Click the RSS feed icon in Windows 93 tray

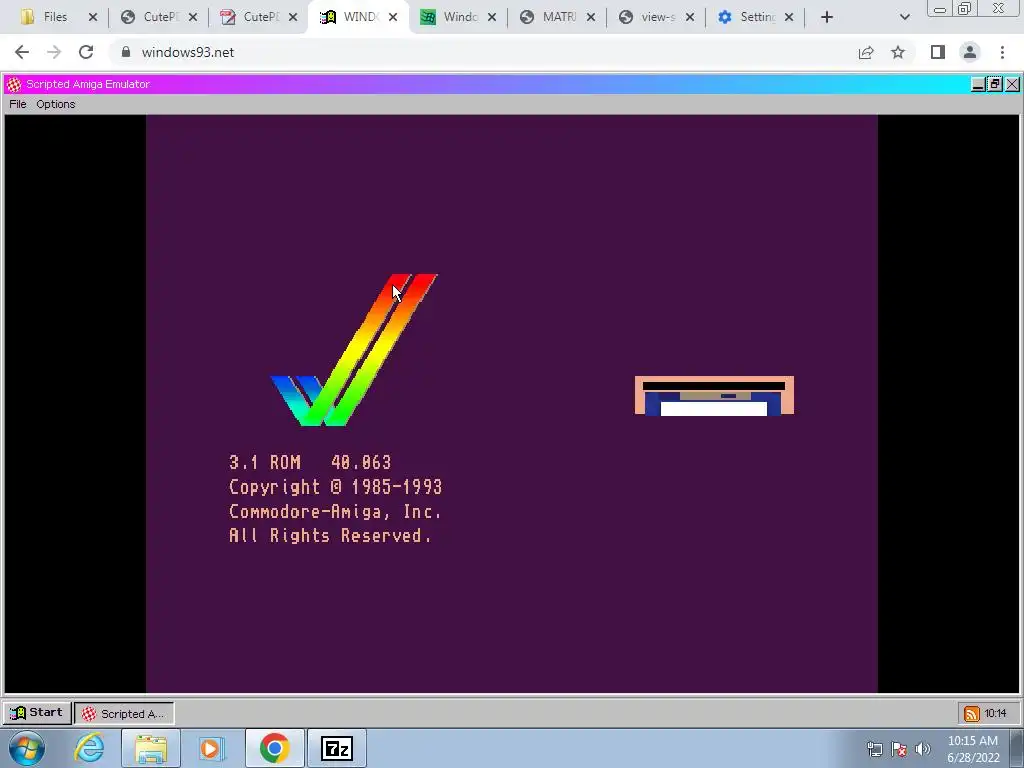pyautogui.click(x=971, y=714)
